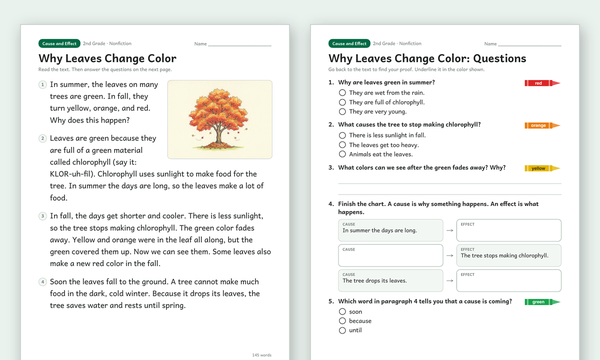Click the Name line on the questions page
The width and height of the screenshot is (600, 360).
530,45
